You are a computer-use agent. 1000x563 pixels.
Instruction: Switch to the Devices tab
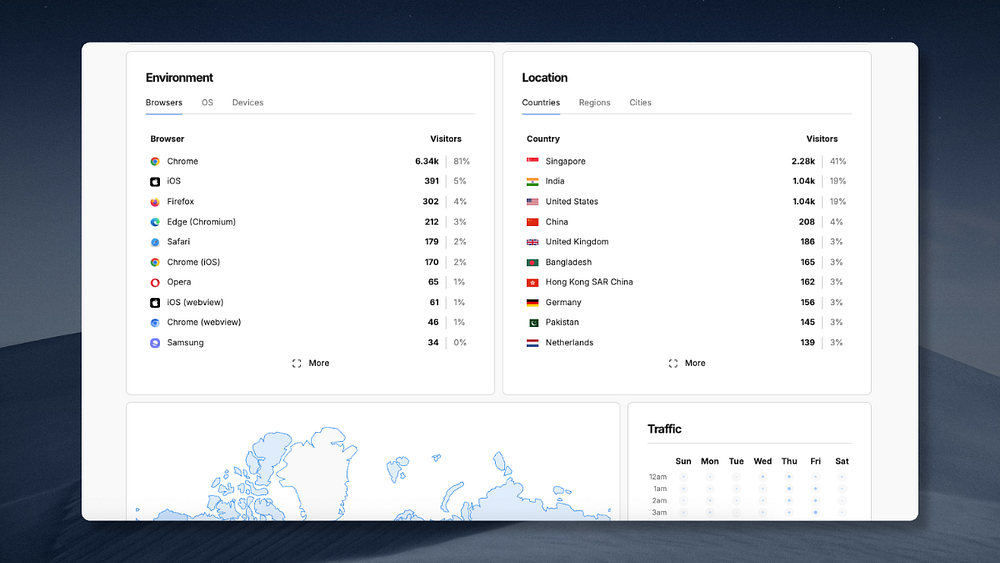pyautogui.click(x=247, y=103)
